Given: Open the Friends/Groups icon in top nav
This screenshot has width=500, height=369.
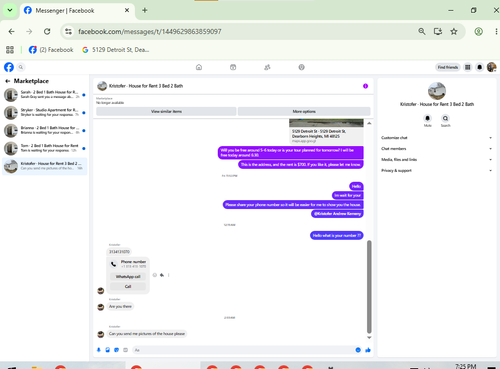Looking at the screenshot, I should coord(267,67).
